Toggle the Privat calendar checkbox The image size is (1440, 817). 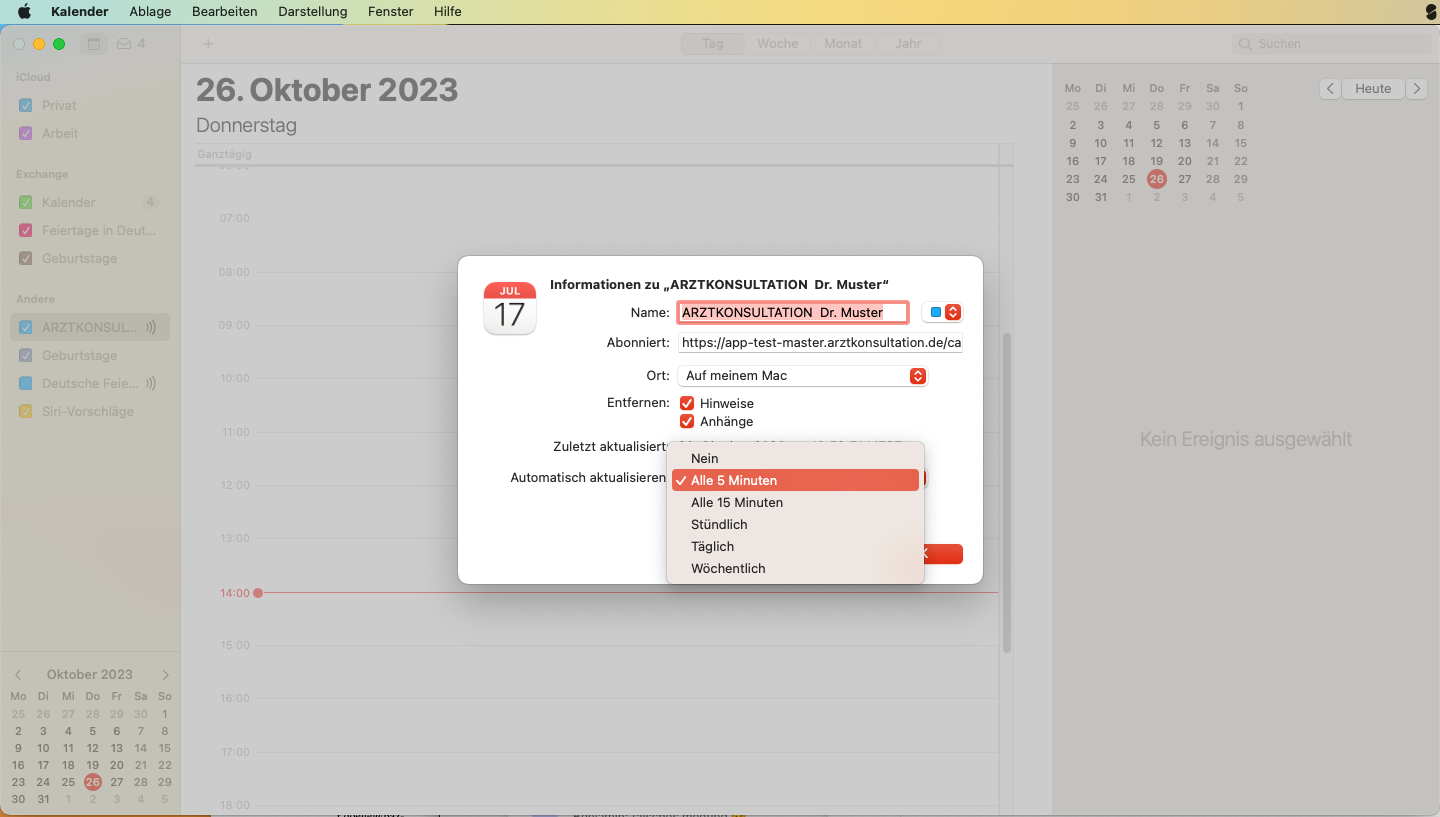point(26,105)
